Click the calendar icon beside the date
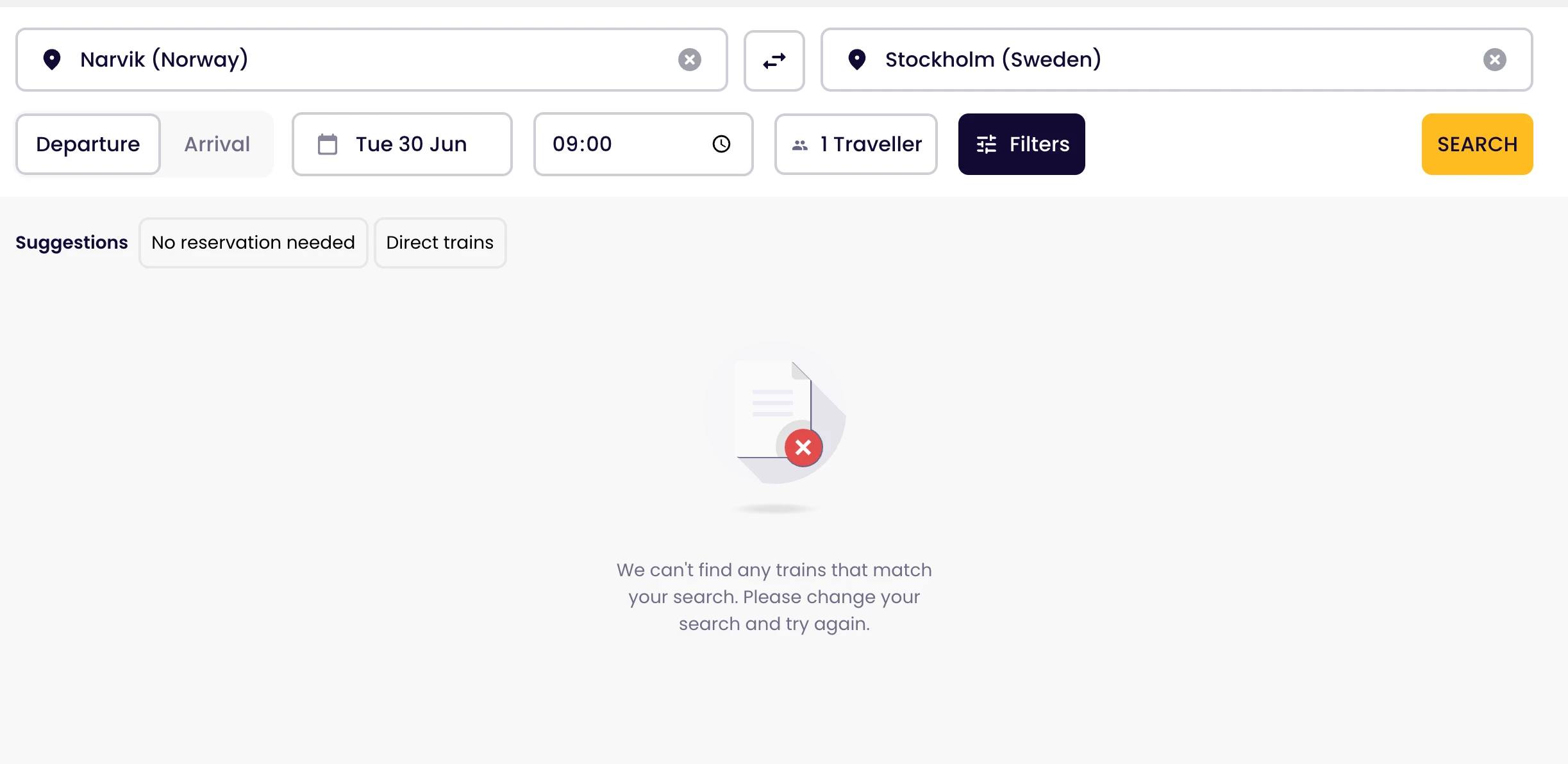This screenshot has height=764, width=1568. pos(328,144)
